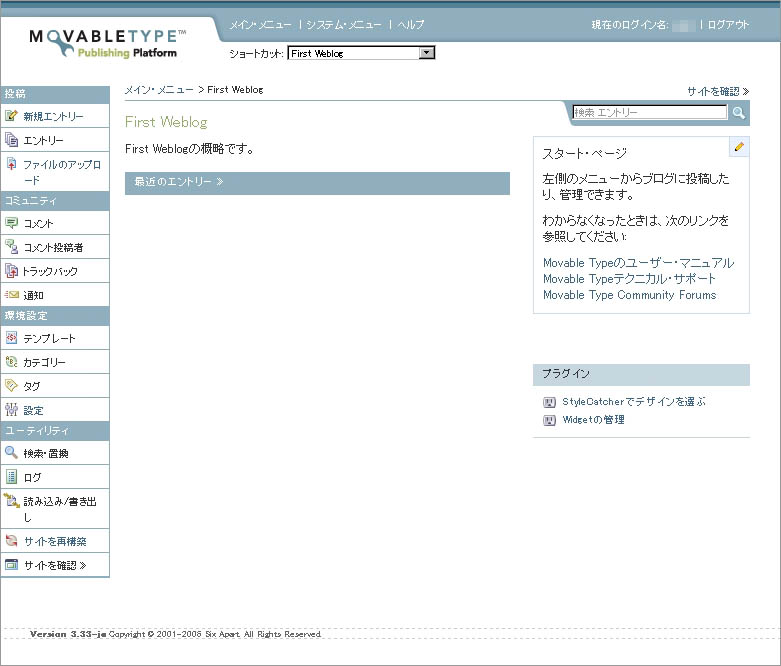
Task: Click the ログアウト link
Action: (x=728, y=24)
